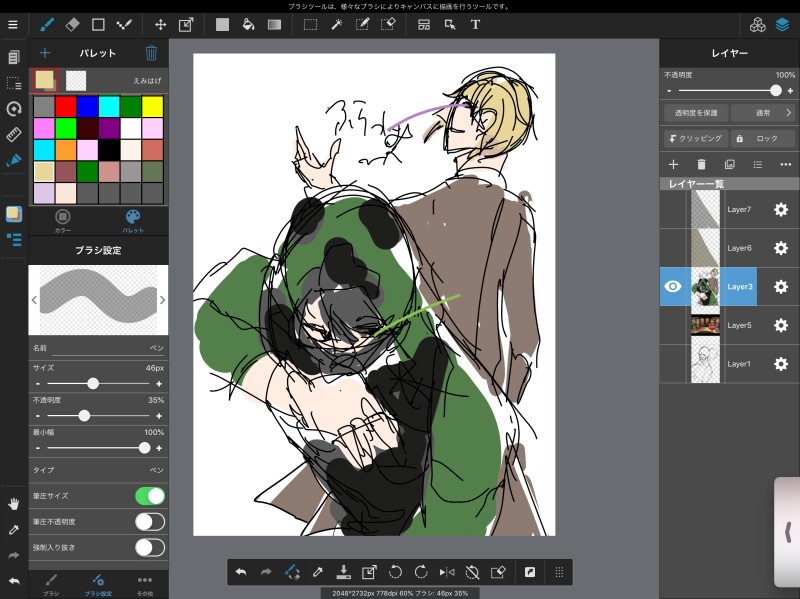Viewport: 800px width, 599px height.
Task: Decrease brush opacity with minus
Action: click(38, 416)
